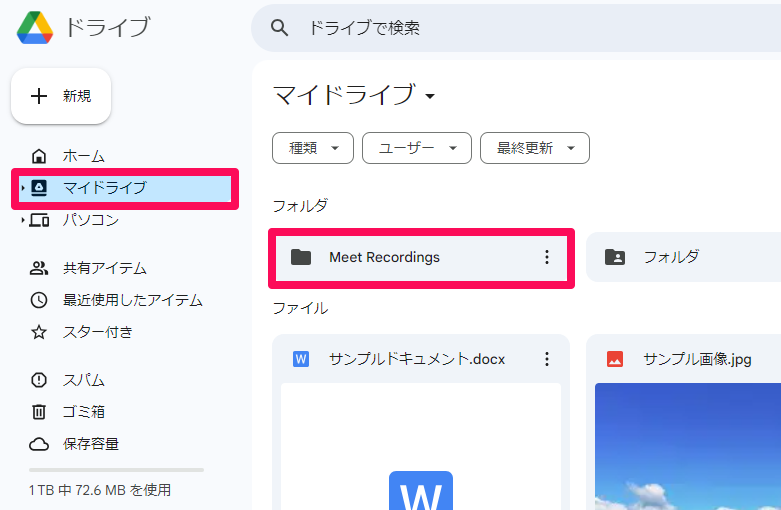Click the image icon beside サンプル画像.jpg
This screenshot has height=510, width=781.
click(615, 359)
